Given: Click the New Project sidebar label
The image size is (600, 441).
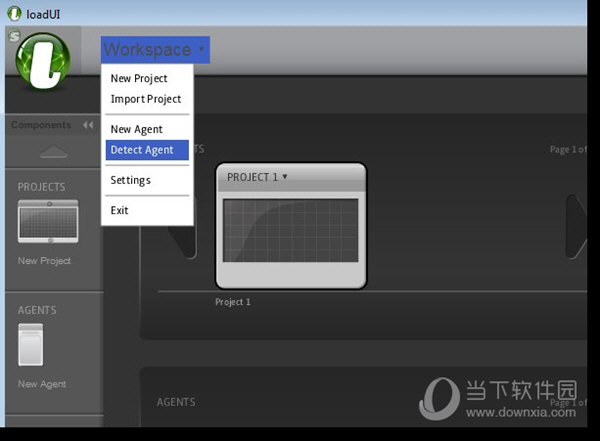Looking at the screenshot, I should click(x=44, y=261).
